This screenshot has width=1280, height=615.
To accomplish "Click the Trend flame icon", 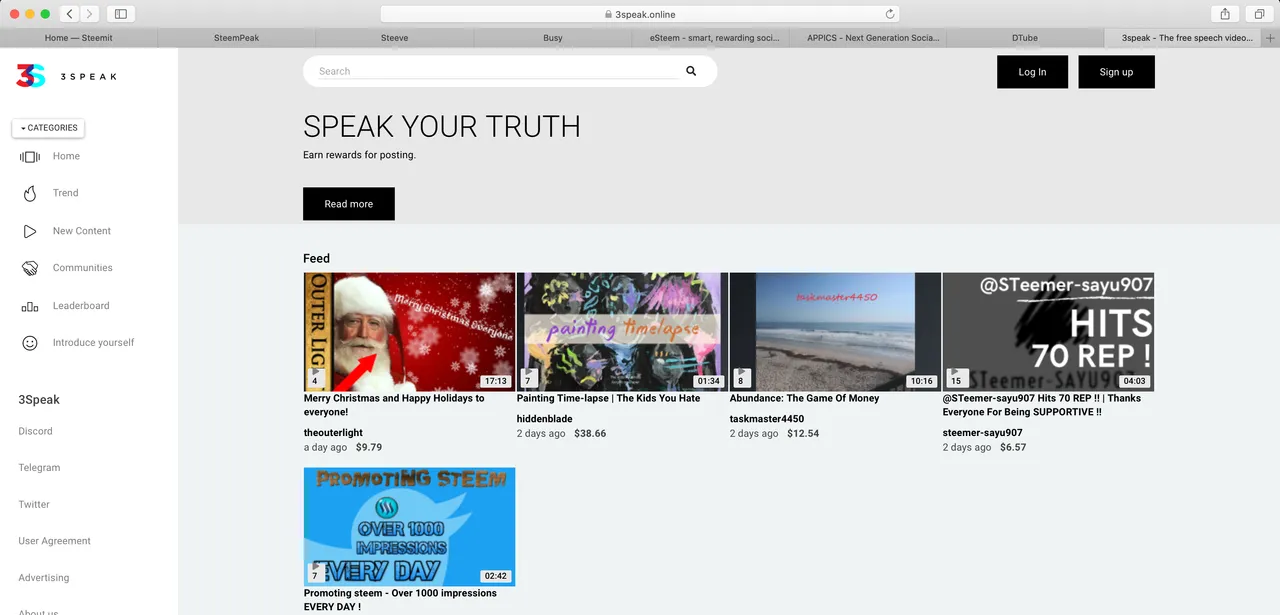I will (30, 194).
